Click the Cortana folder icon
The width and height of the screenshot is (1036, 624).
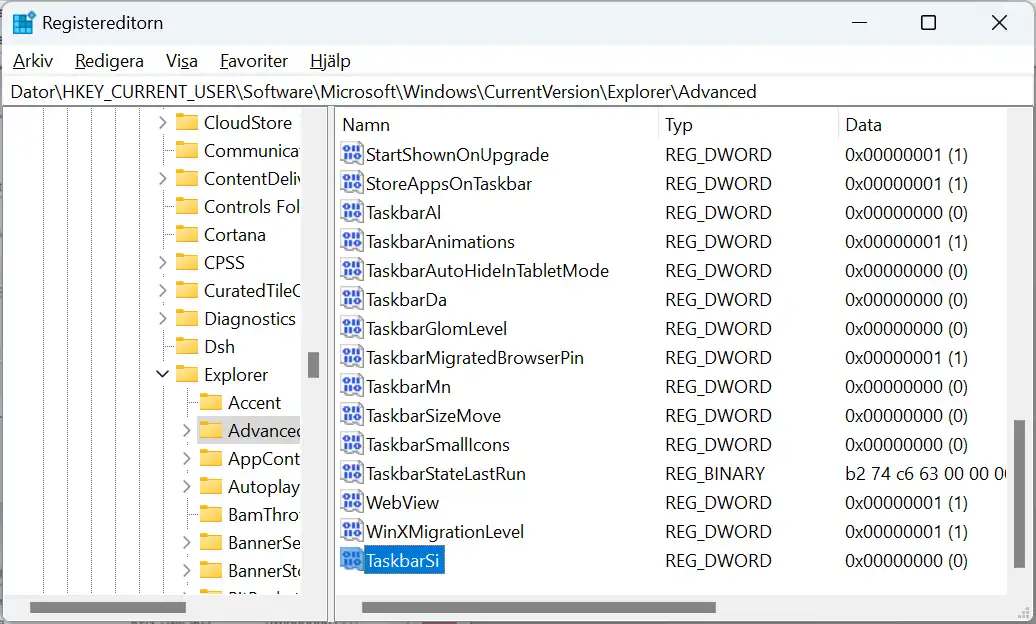tap(187, 235)
